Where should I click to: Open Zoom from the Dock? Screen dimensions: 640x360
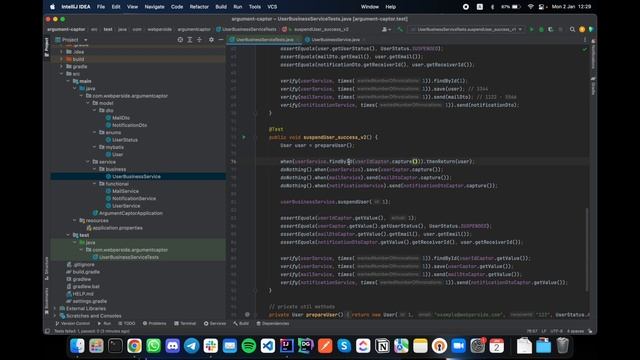[458, 346]
